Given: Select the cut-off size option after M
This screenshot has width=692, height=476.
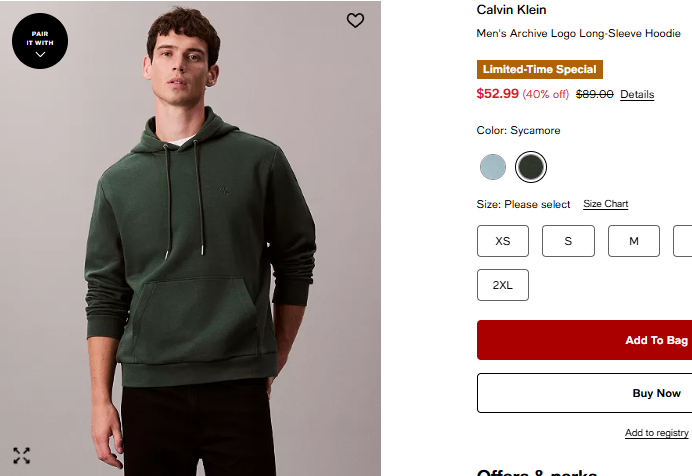Looking at the screenshot, I should (684, 241).
